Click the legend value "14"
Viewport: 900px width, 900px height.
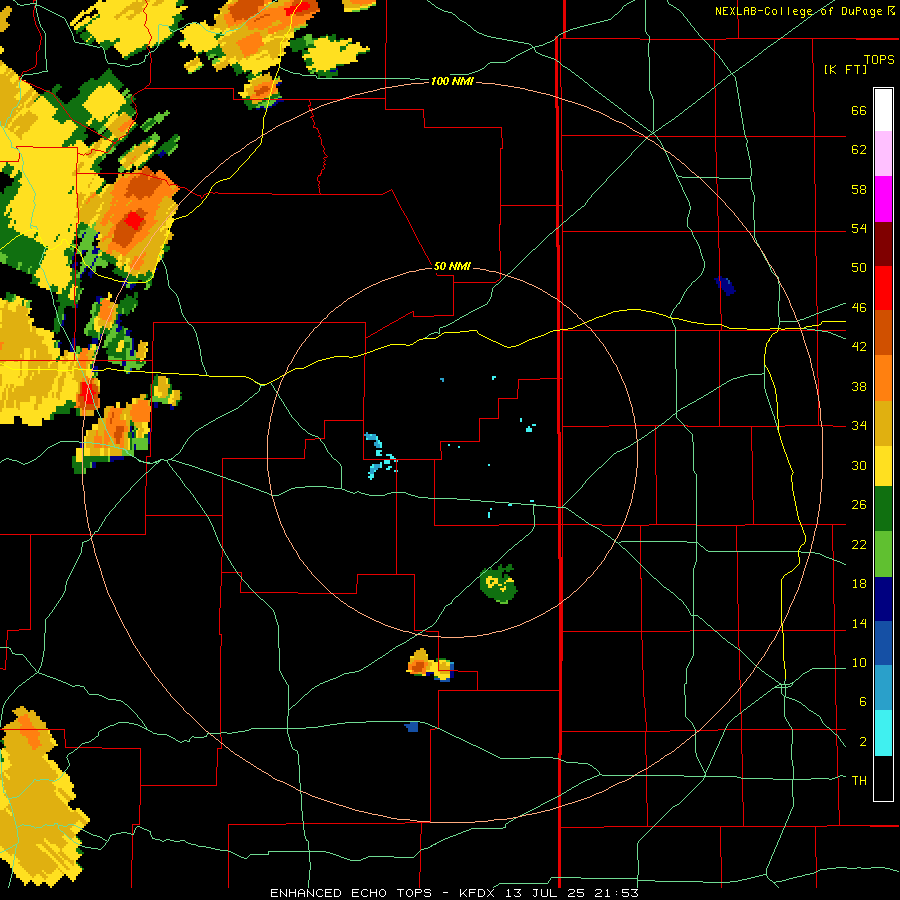coord(859,623)
